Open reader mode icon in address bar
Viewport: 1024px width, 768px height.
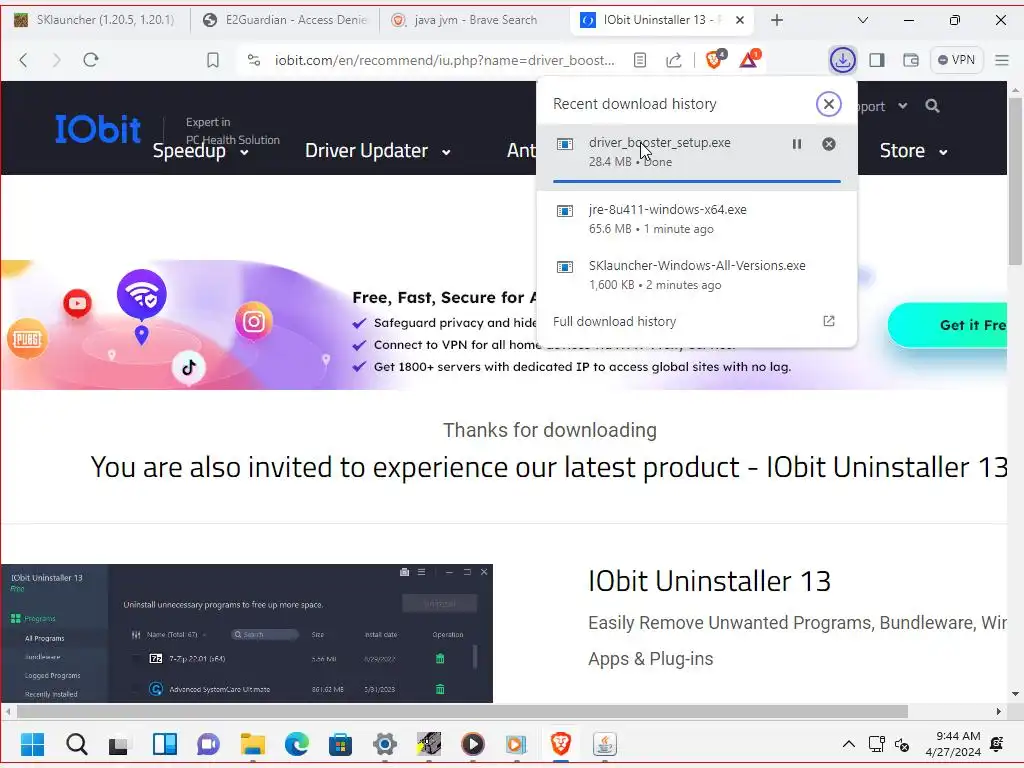click(x=640, y=60)
